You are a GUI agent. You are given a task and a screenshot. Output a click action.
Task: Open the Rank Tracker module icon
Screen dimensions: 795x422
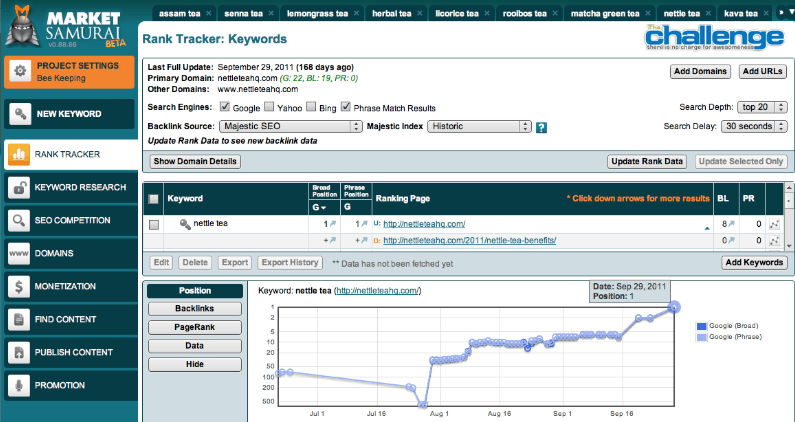point(19,154)
